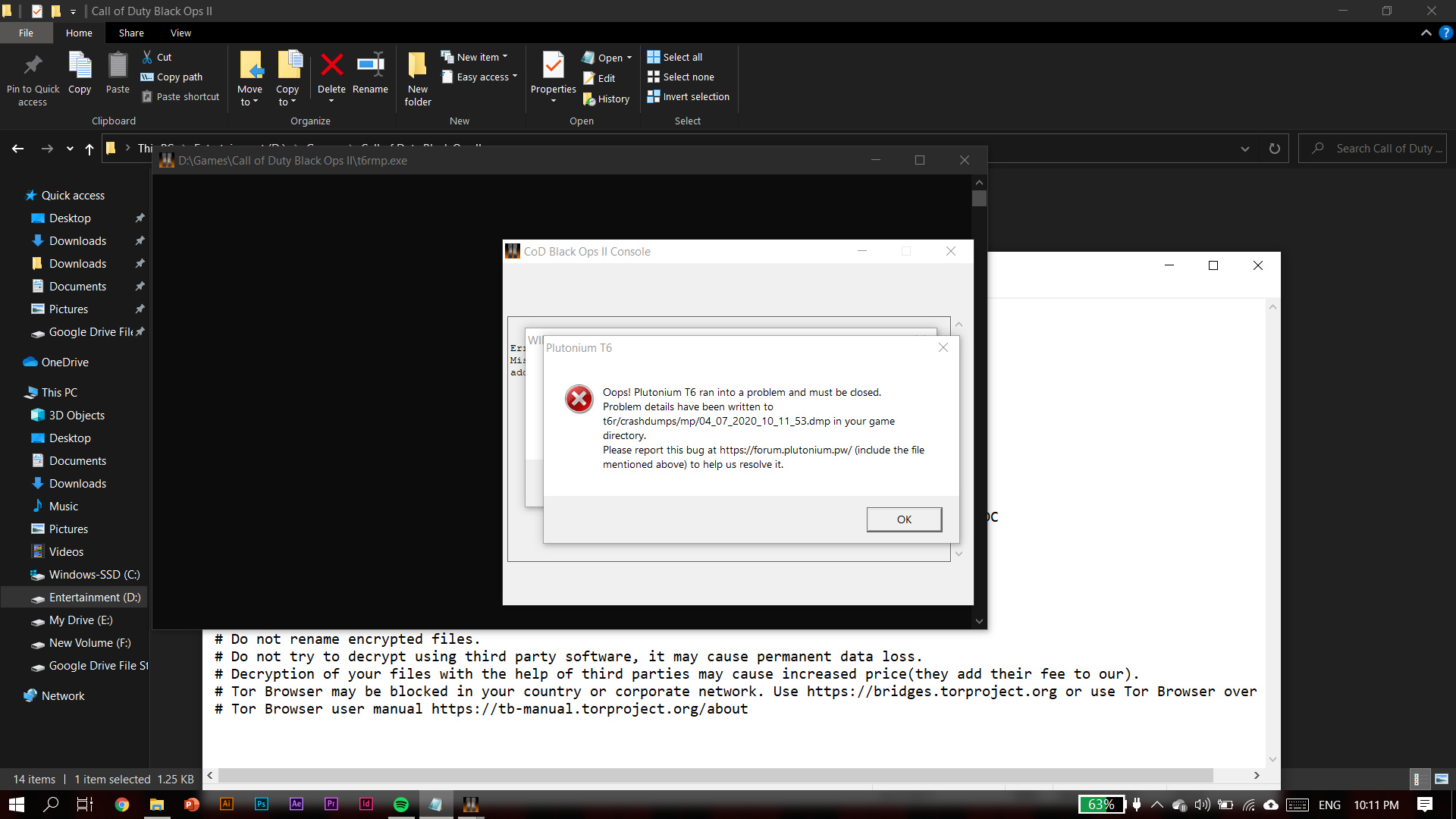Select Entertainment (D:) drive
The width and height of the screenshot is (1456, 819).
[95, 597]
